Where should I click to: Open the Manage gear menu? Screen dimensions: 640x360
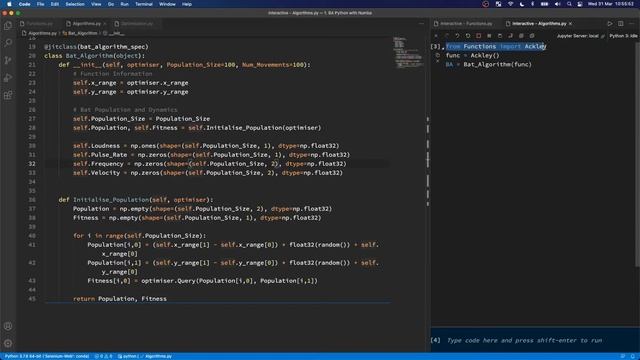[x=8, y=343]
